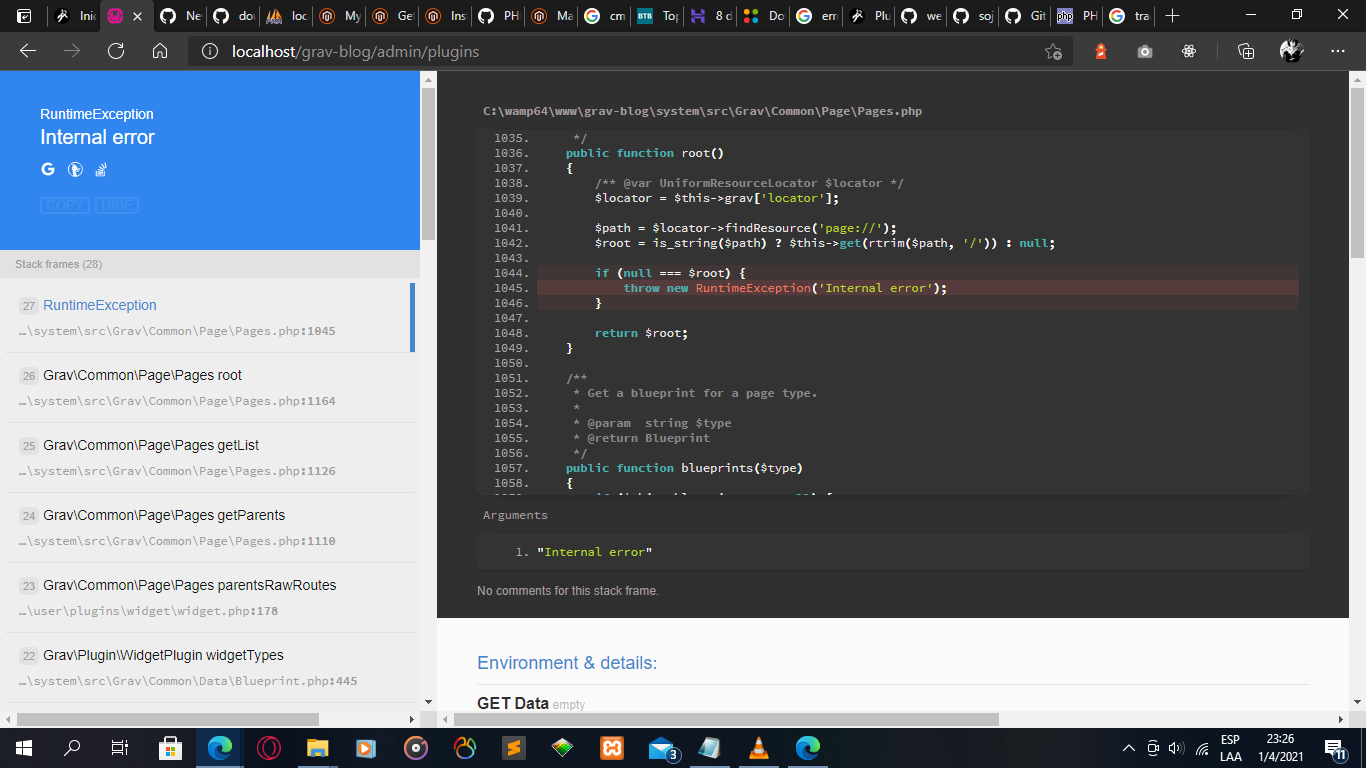Click the camera extension icon in the toolbar
The image size is (1366, 768).
[1145, 50]
